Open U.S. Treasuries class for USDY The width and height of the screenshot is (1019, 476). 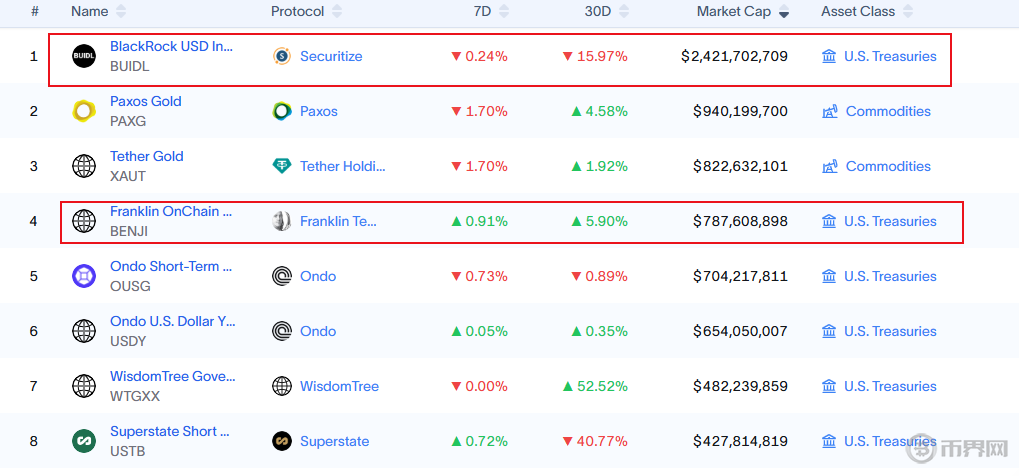click(890, 331)
